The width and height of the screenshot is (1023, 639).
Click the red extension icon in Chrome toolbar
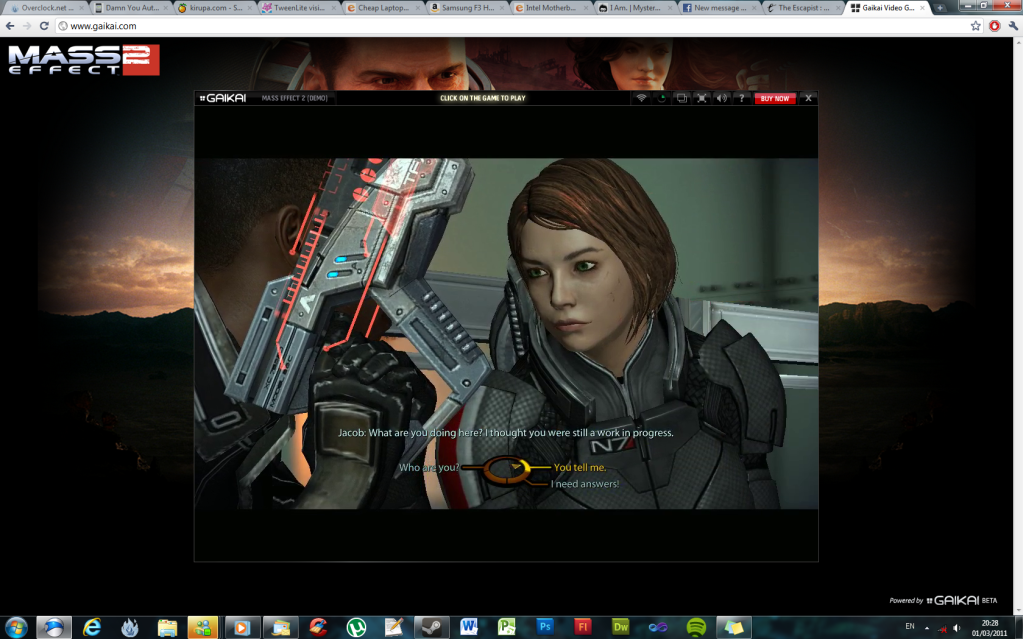coord(994,26)
